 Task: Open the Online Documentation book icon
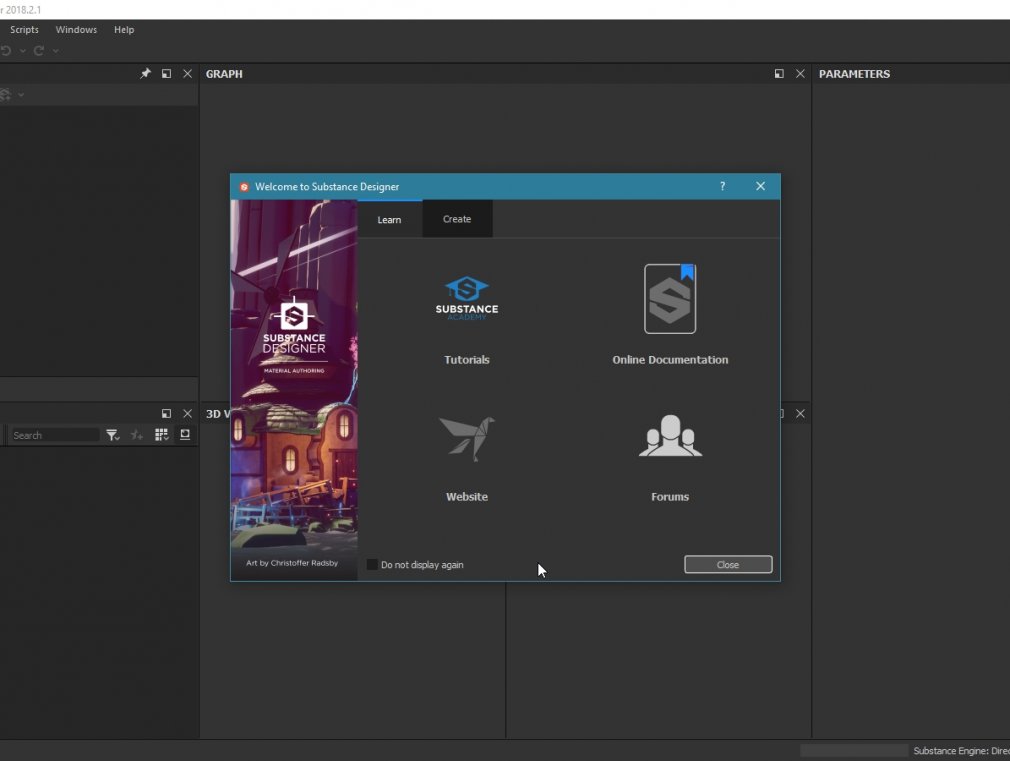[x=670, y=298]
